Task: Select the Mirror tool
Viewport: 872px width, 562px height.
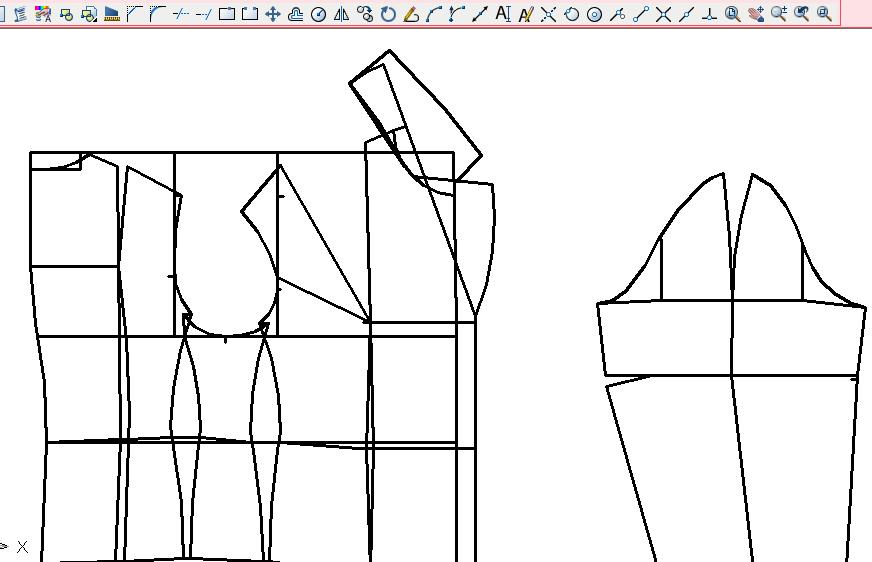Action: (x=341, y=14)
